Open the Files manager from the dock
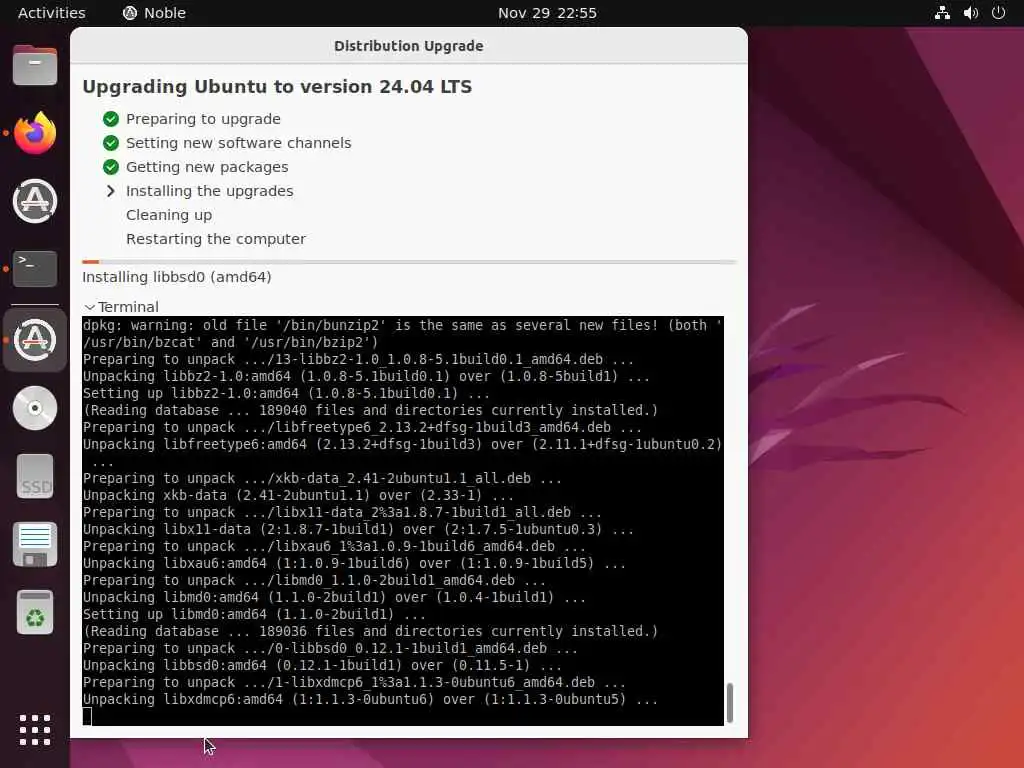 (x=35, y=65)
